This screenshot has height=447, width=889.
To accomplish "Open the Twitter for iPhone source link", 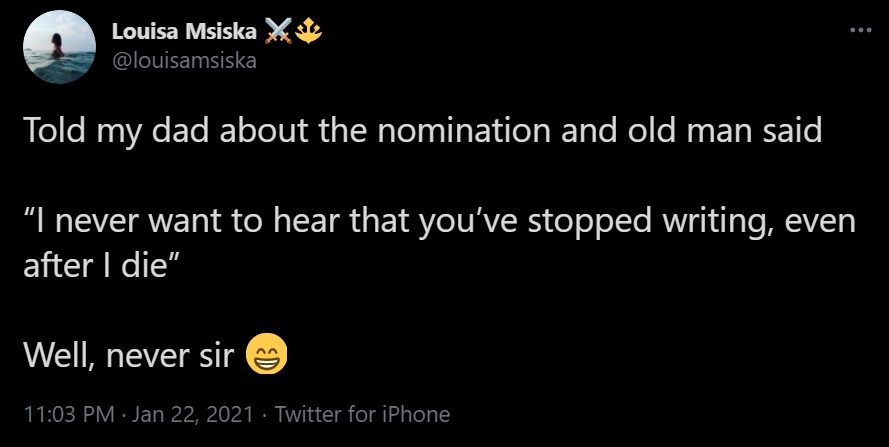I will [x=362, y=414].
